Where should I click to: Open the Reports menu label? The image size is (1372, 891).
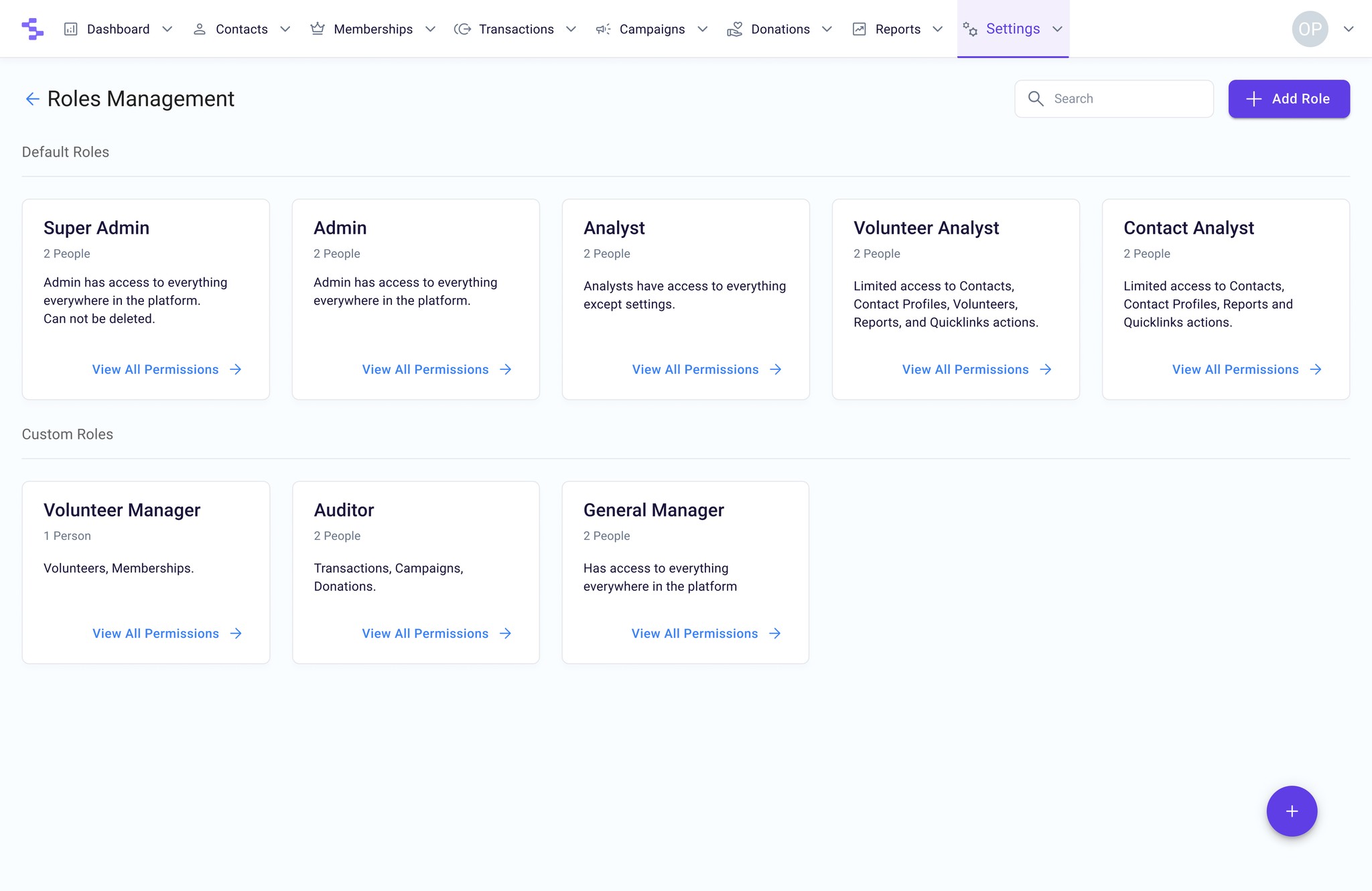898,29
